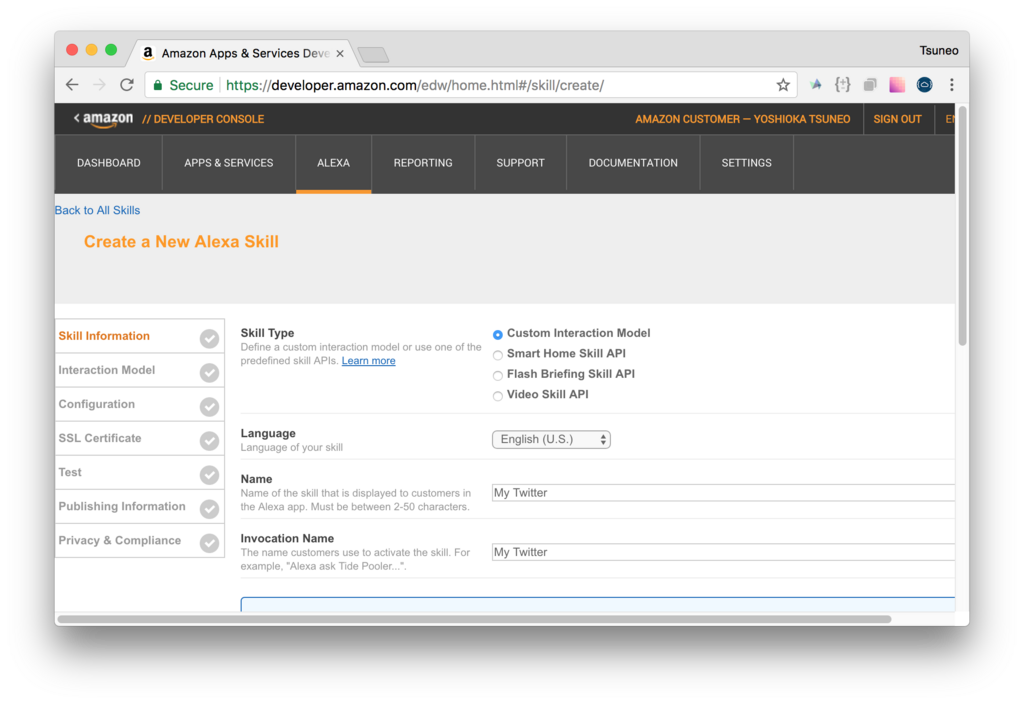Close the Amazon Apps & Services tab
Image resolution: width=1024 pixels, height=704 pixels.
pyautogui.click(x=340, y=54)
